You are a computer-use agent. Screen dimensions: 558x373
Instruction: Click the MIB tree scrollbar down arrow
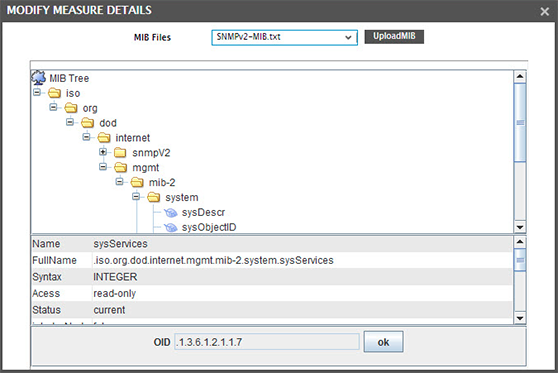pyautogui.click(x=520, y=227)
